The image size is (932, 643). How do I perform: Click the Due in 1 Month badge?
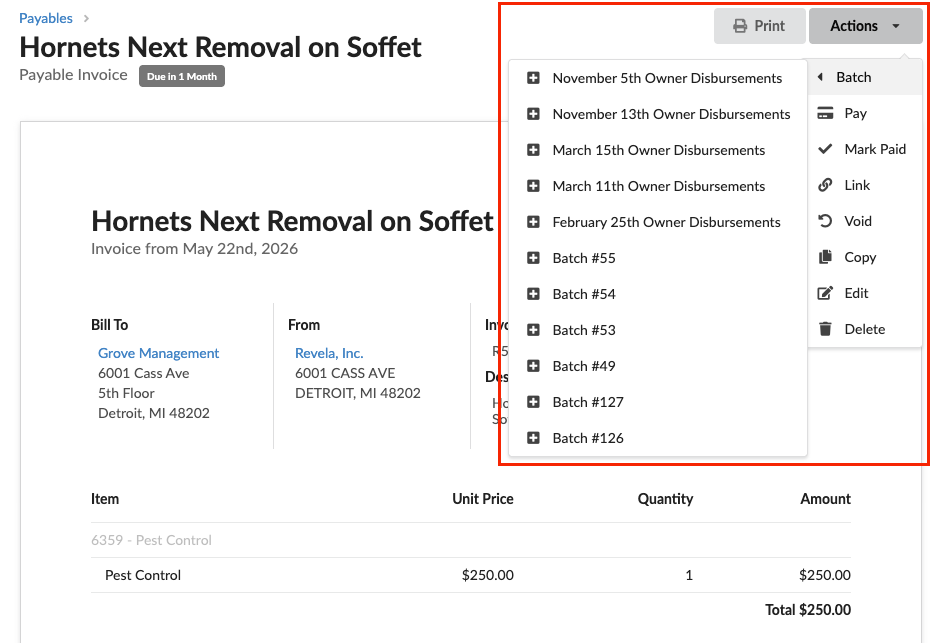(x=182, y=76)
